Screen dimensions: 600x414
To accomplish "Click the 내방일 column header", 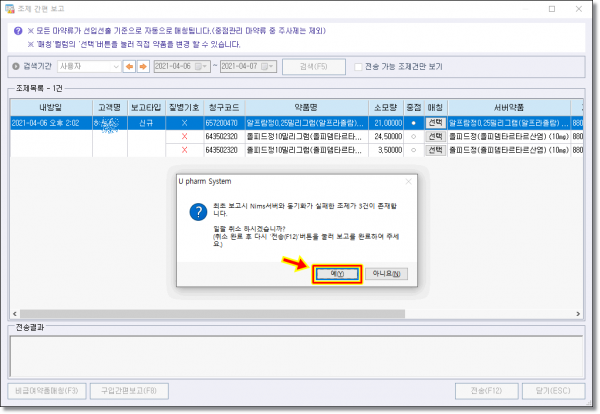I will pos(50,105).
